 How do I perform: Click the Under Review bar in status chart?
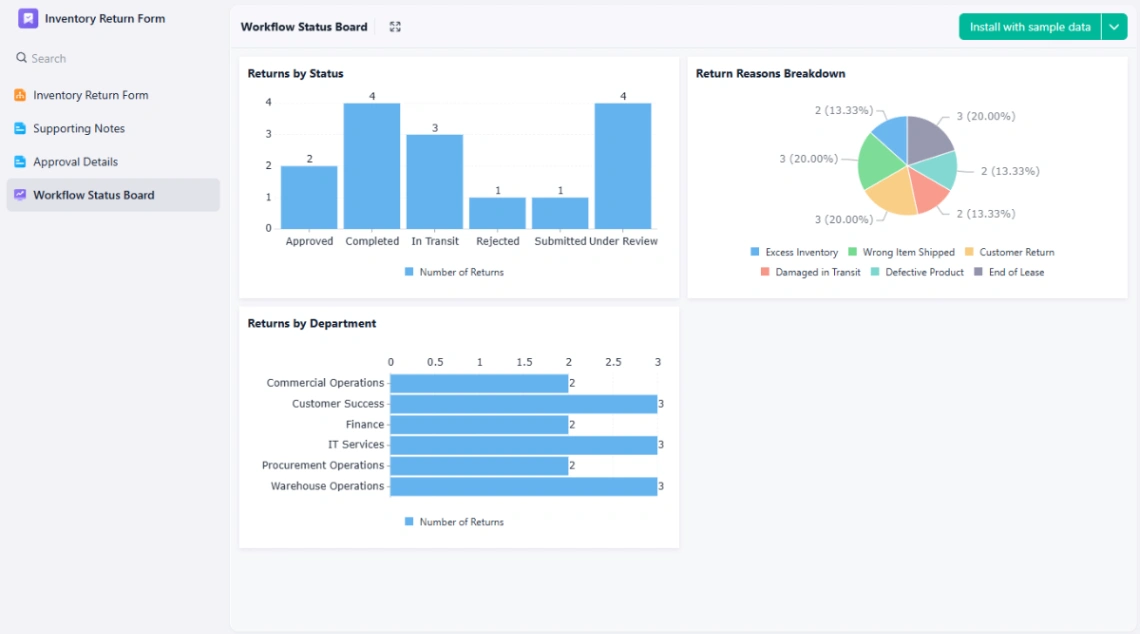click(x=623, y=166)
